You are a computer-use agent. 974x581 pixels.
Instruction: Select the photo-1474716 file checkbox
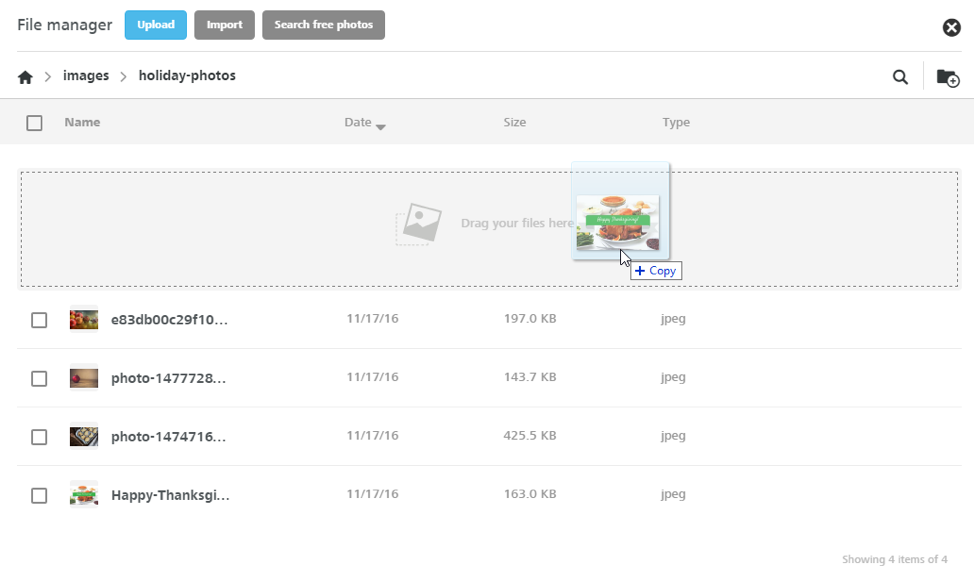pyautogui.click(x=39, y=437)
